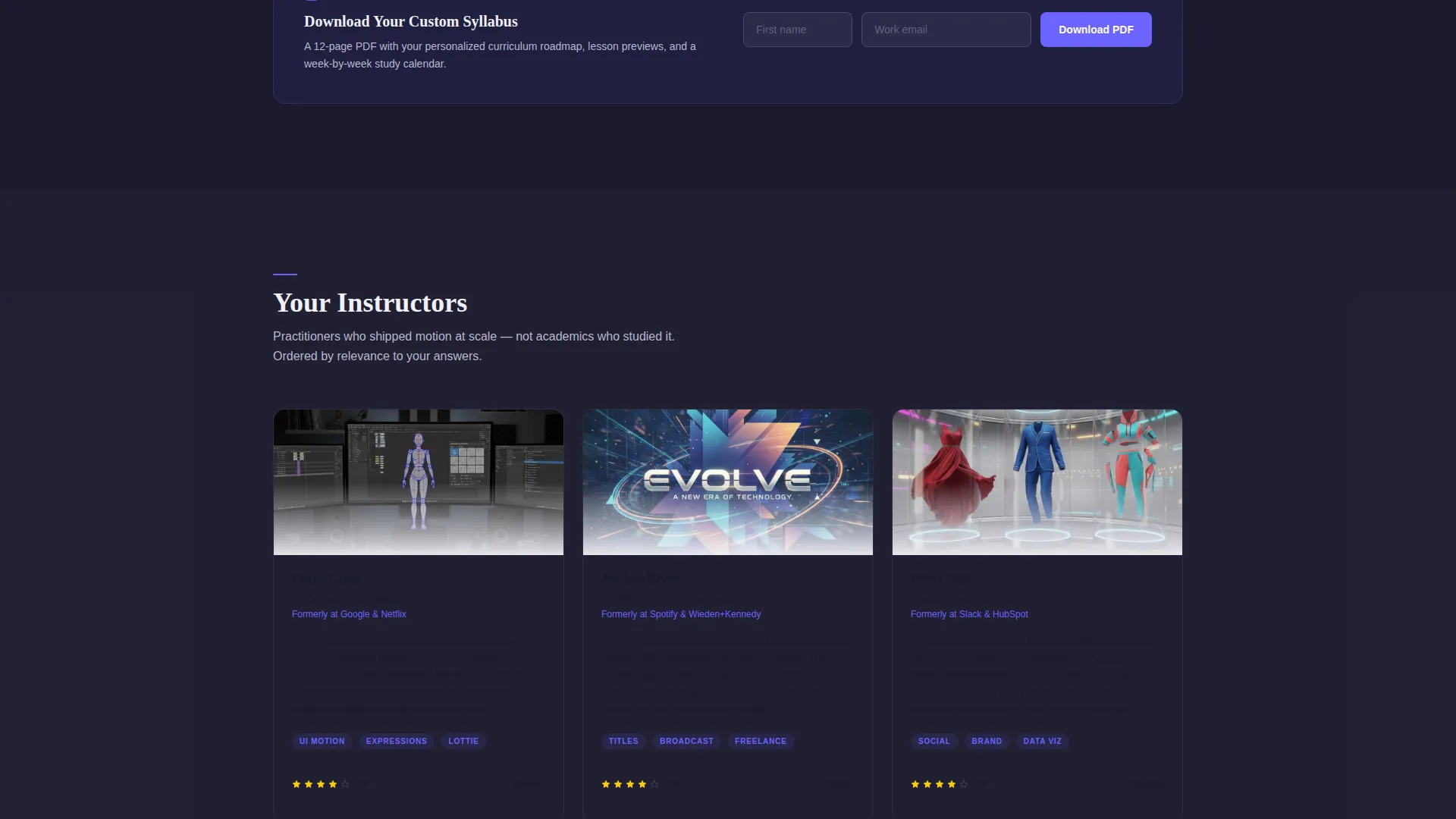Screen dimensions: 1456x819
Task: Open the EVOLVE title card thumbnail
Action: click(x=728, y=482)
